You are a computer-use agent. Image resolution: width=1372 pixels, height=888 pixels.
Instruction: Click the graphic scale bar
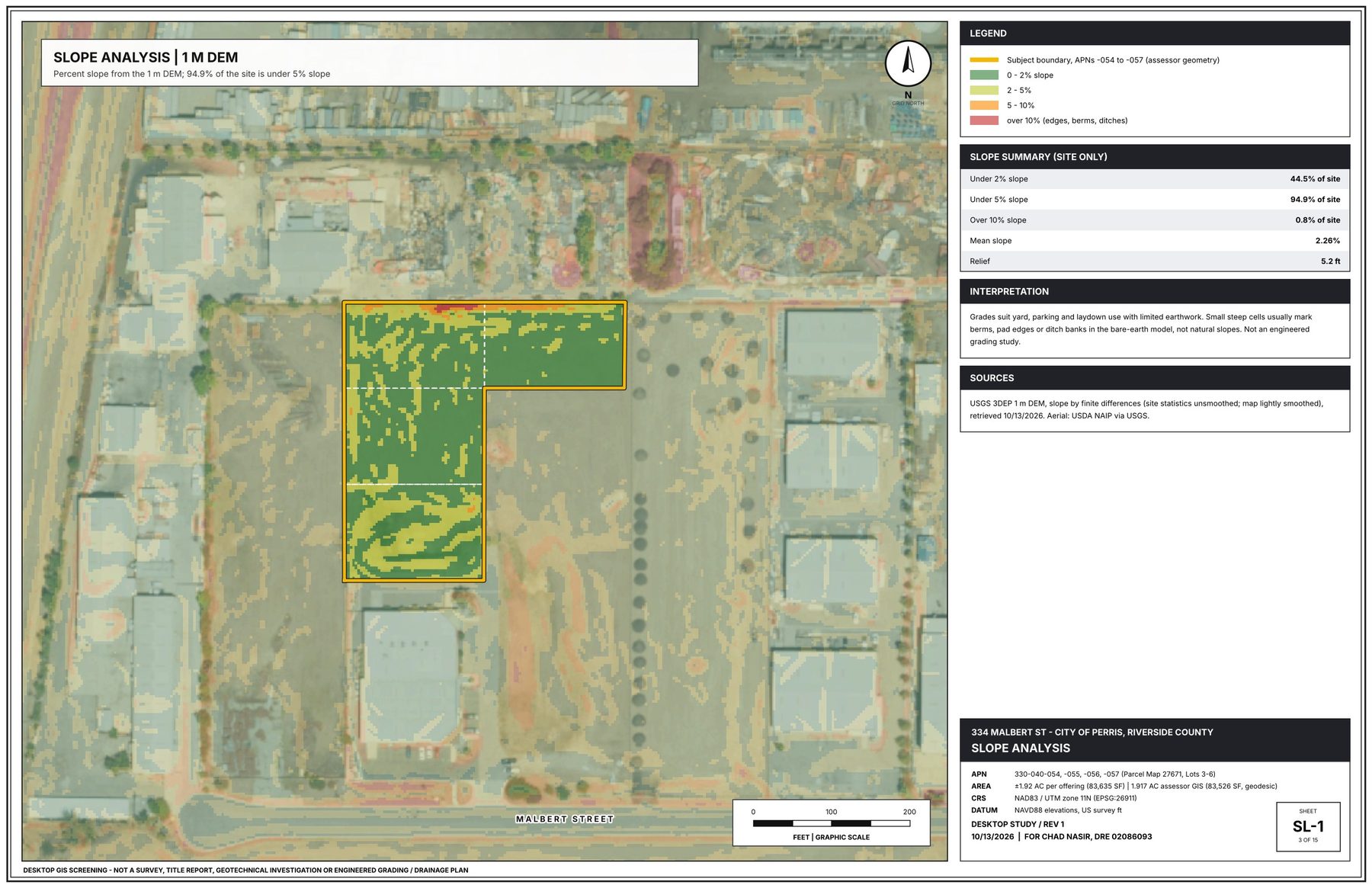tap(831, 823)
